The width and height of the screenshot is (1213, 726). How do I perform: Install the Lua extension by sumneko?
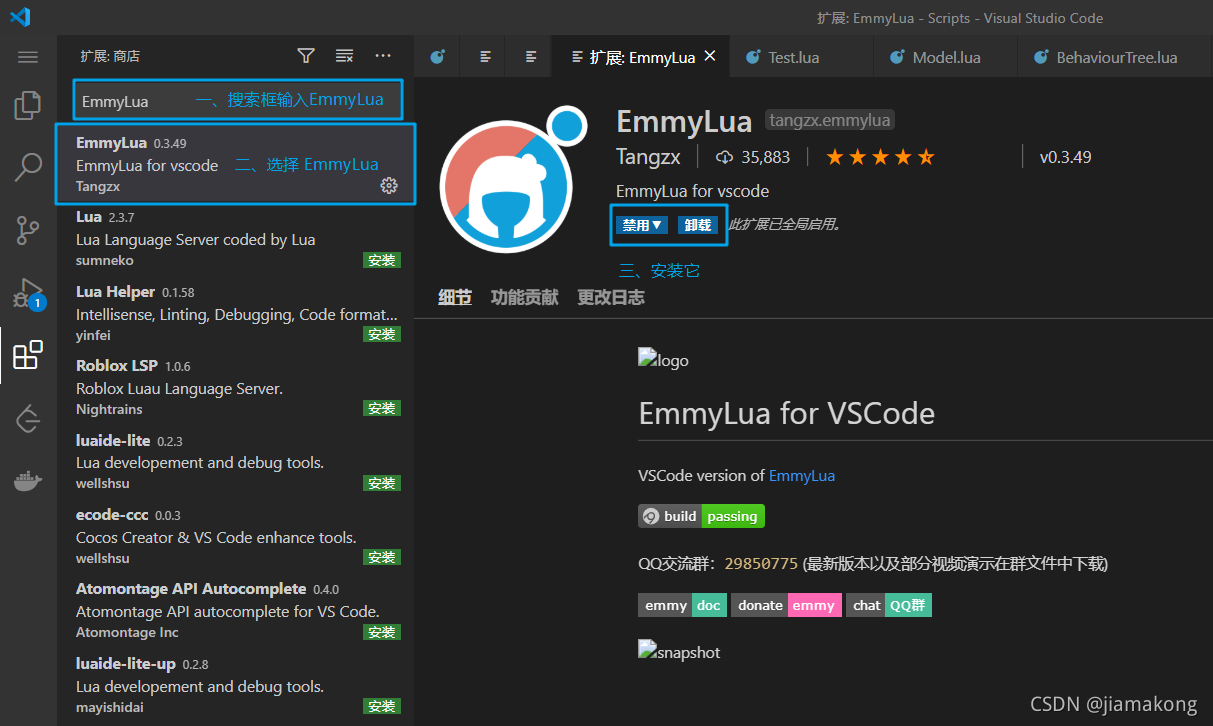pyautogui.click(x=382, y=260)
